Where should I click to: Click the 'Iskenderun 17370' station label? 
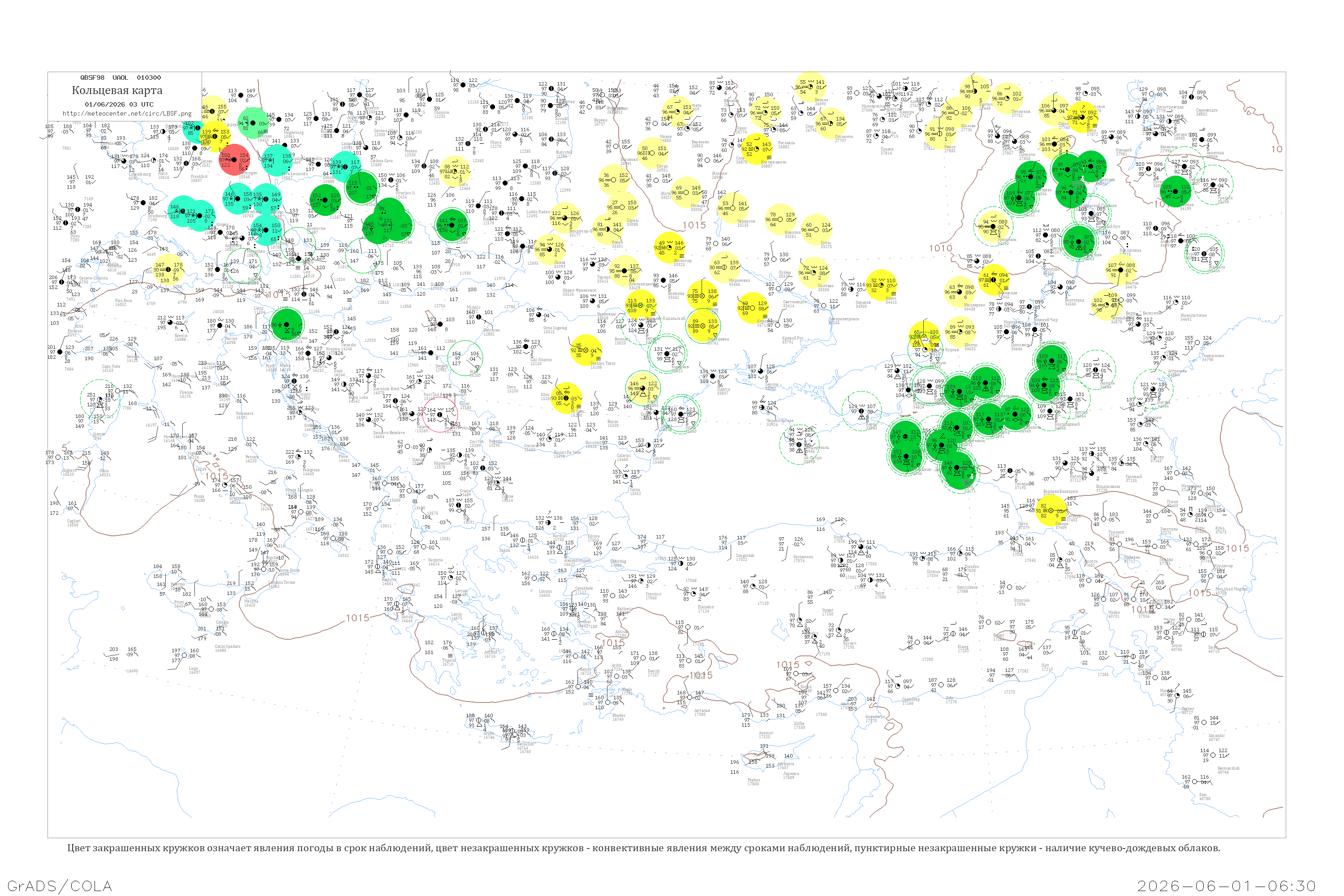point(875,719)
